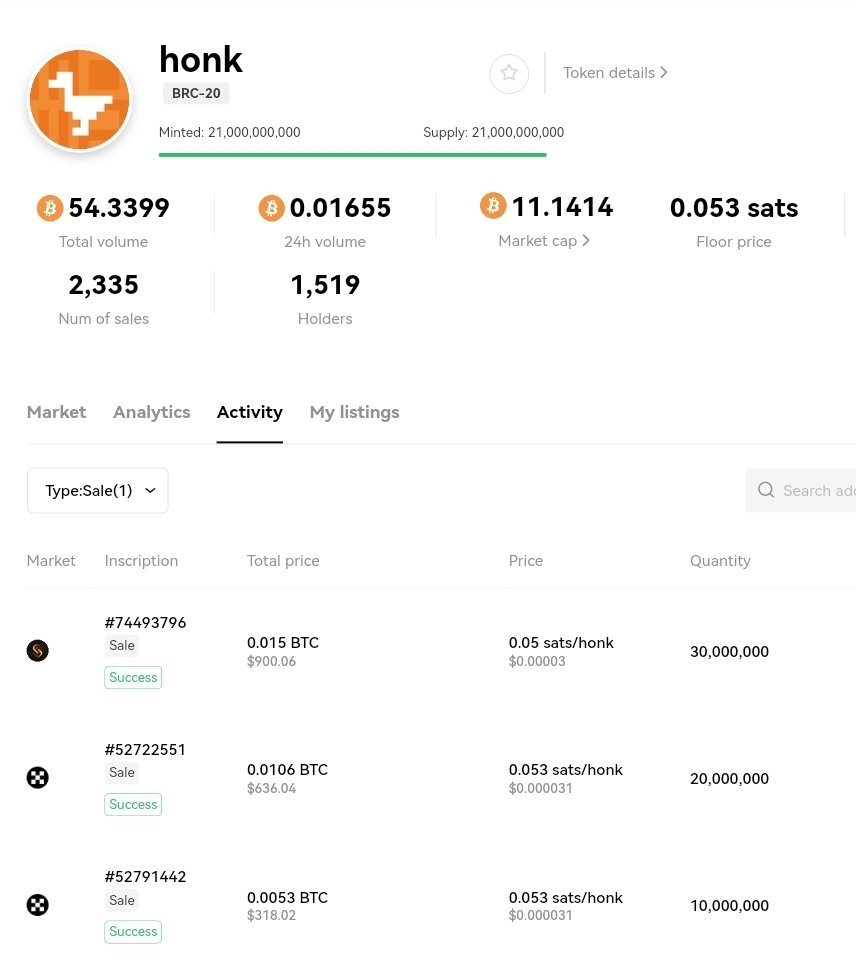
Task: Click the 20,000,000 quantity value
Action: [x=729, y=779]
